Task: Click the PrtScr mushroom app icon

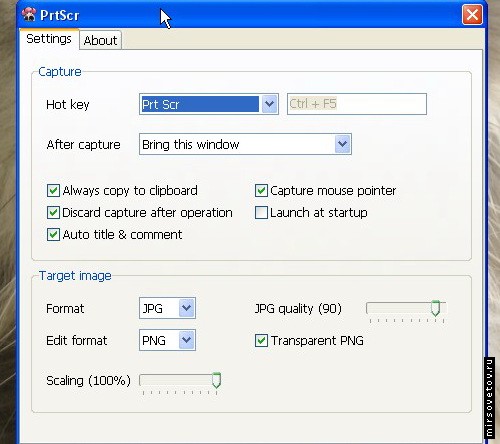Action: 29,14
